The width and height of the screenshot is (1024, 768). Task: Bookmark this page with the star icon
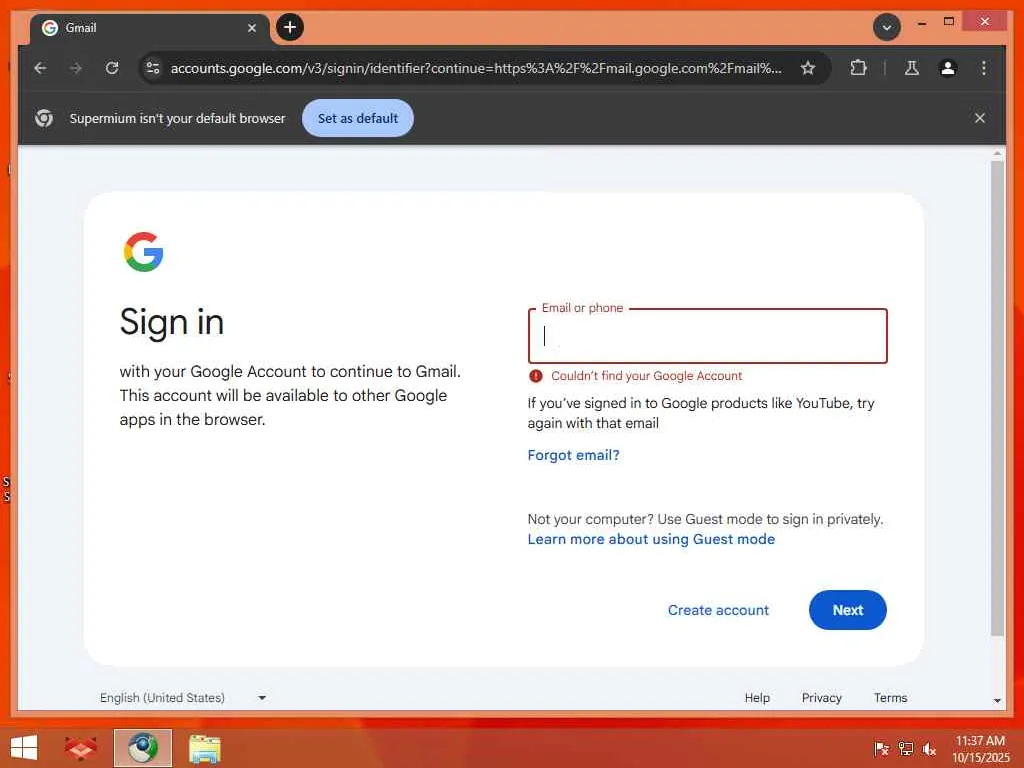tap(808, 68)
